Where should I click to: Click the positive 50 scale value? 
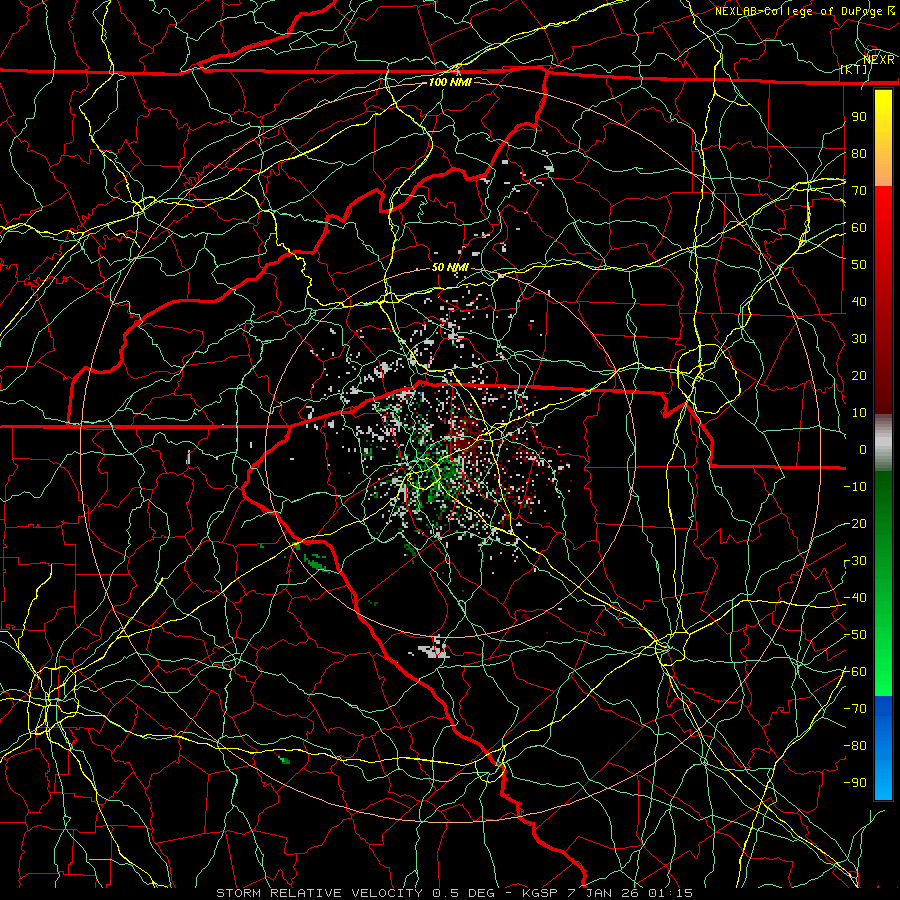[859, 265]
